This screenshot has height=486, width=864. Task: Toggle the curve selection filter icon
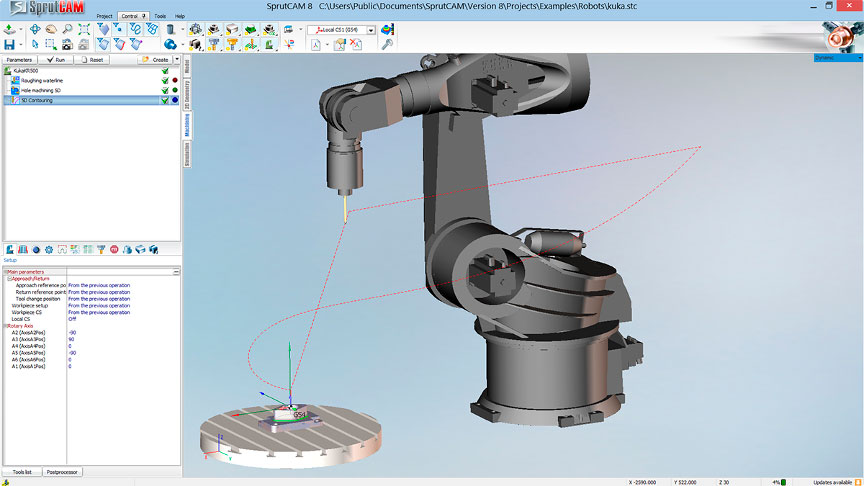[135, 29]
